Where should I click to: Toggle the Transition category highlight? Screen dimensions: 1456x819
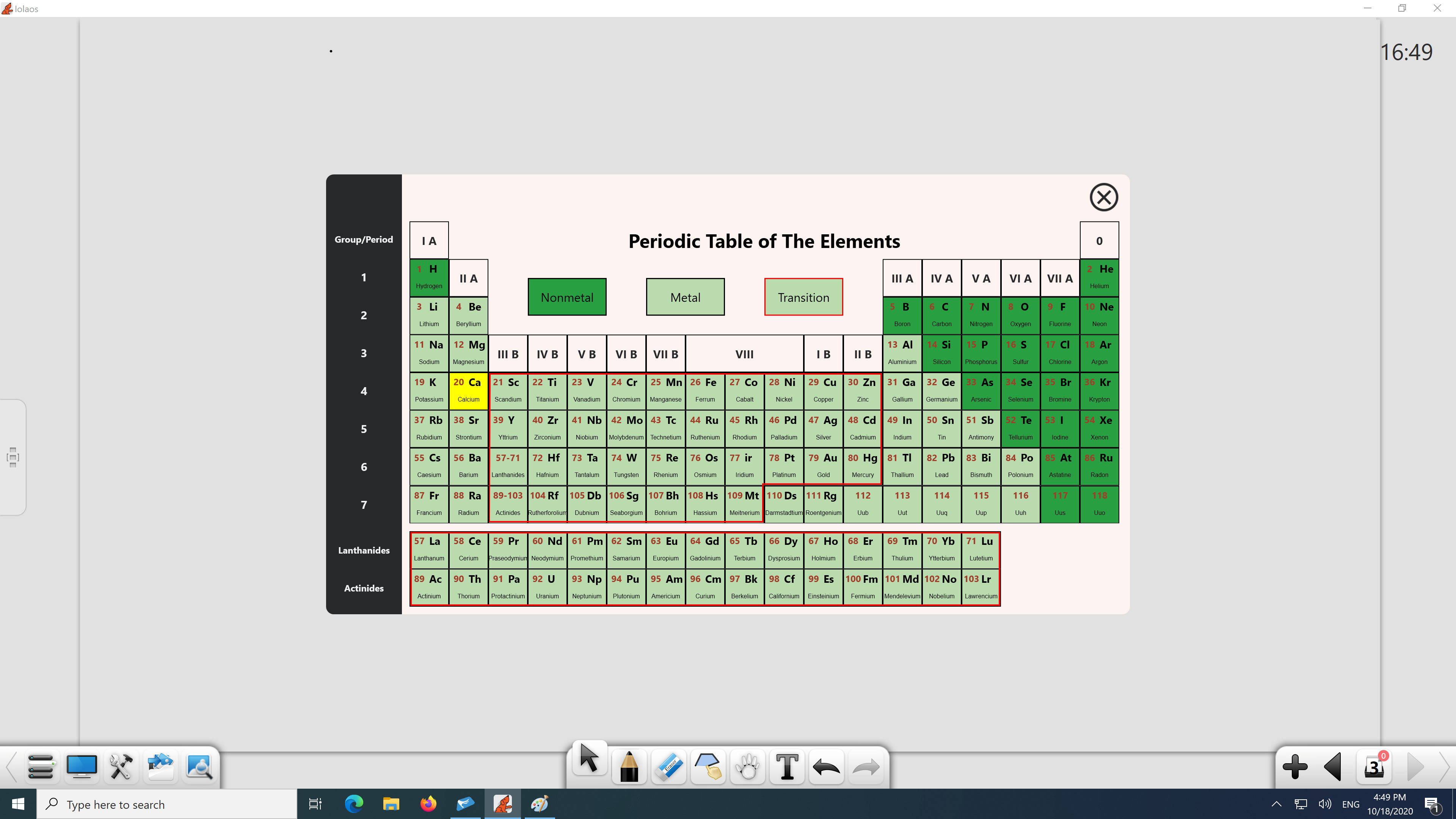pos(803,297)
